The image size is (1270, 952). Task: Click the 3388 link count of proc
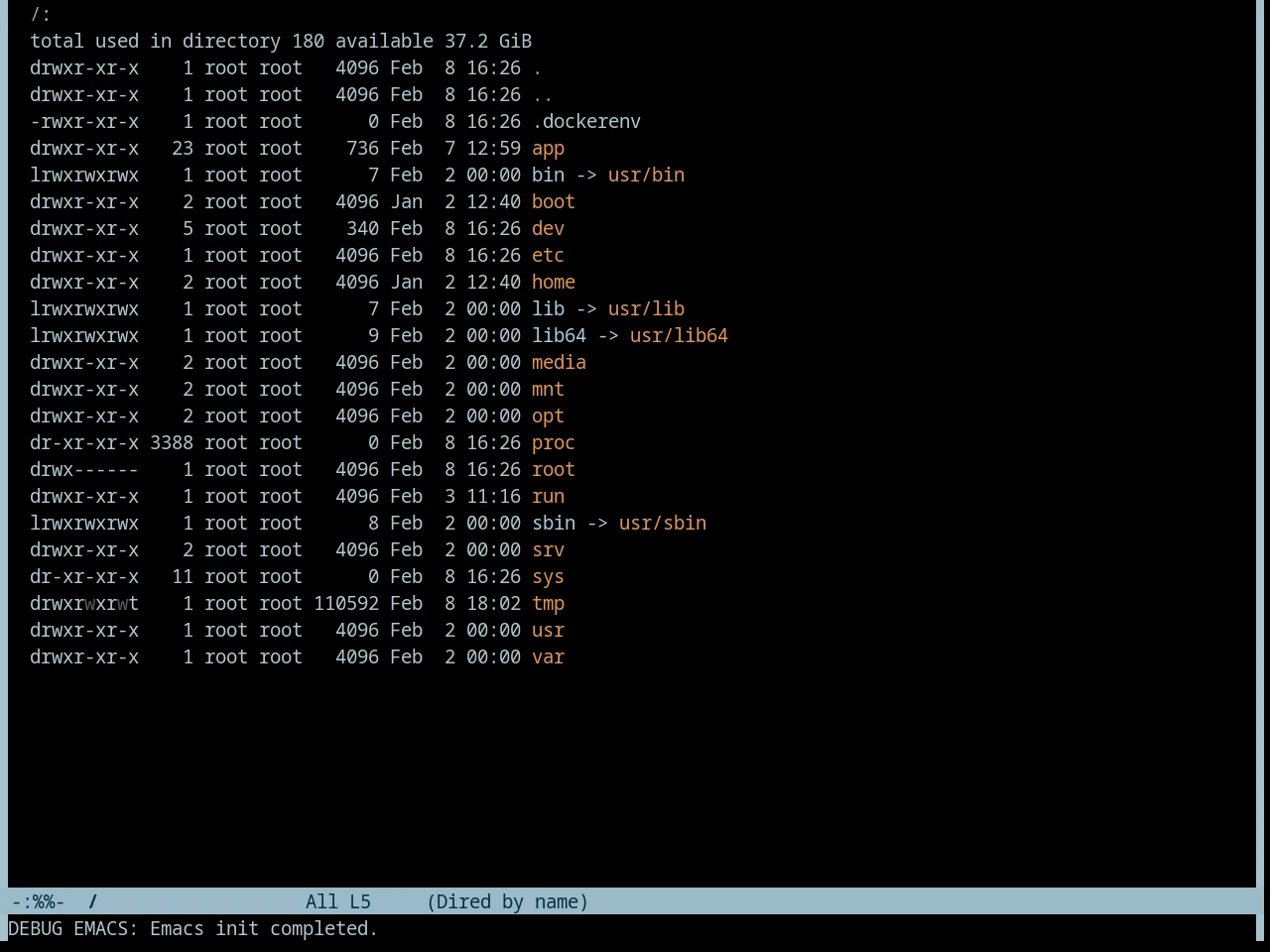tap(172, 443)
